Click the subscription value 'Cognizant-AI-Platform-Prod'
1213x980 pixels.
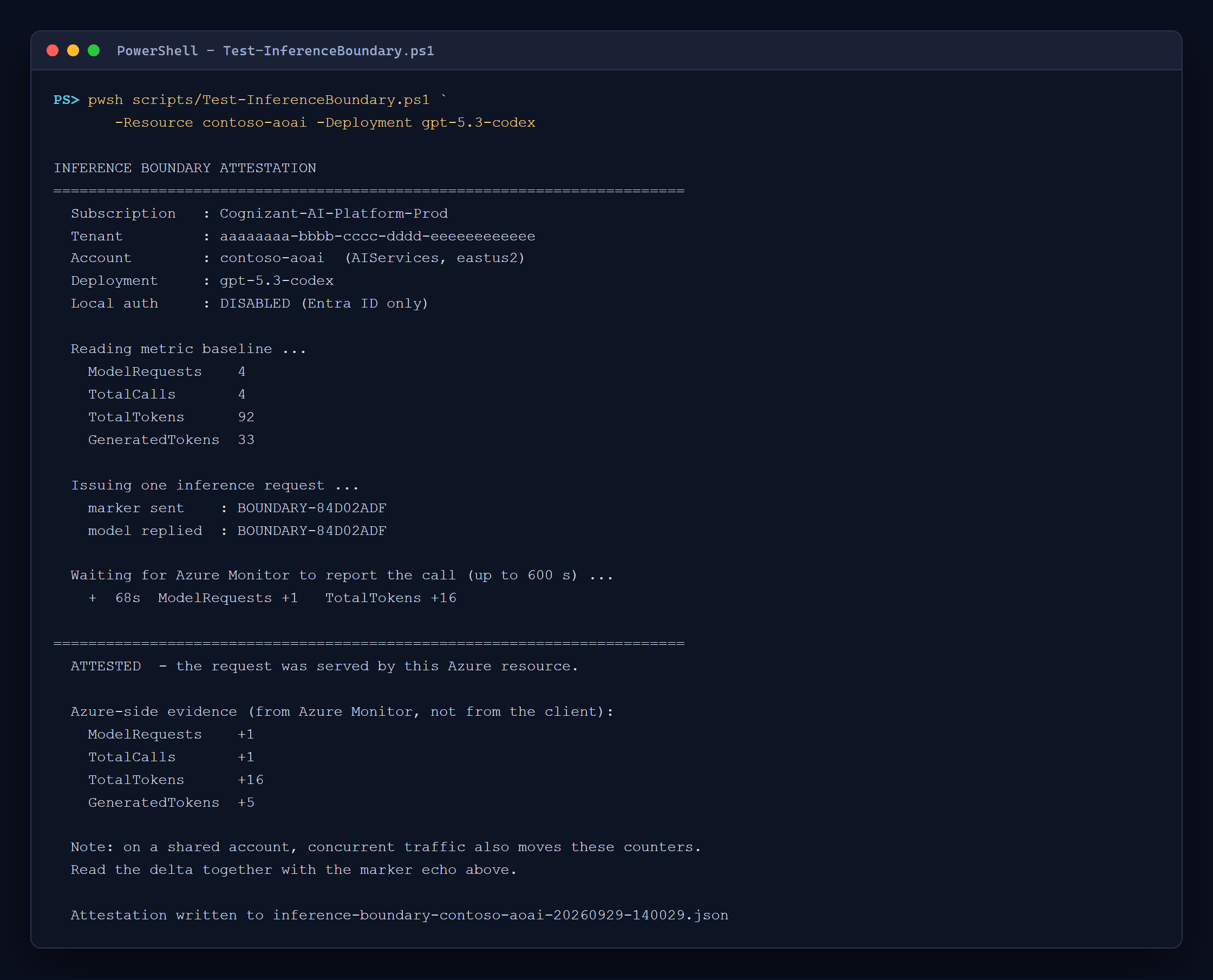[334, 213]
